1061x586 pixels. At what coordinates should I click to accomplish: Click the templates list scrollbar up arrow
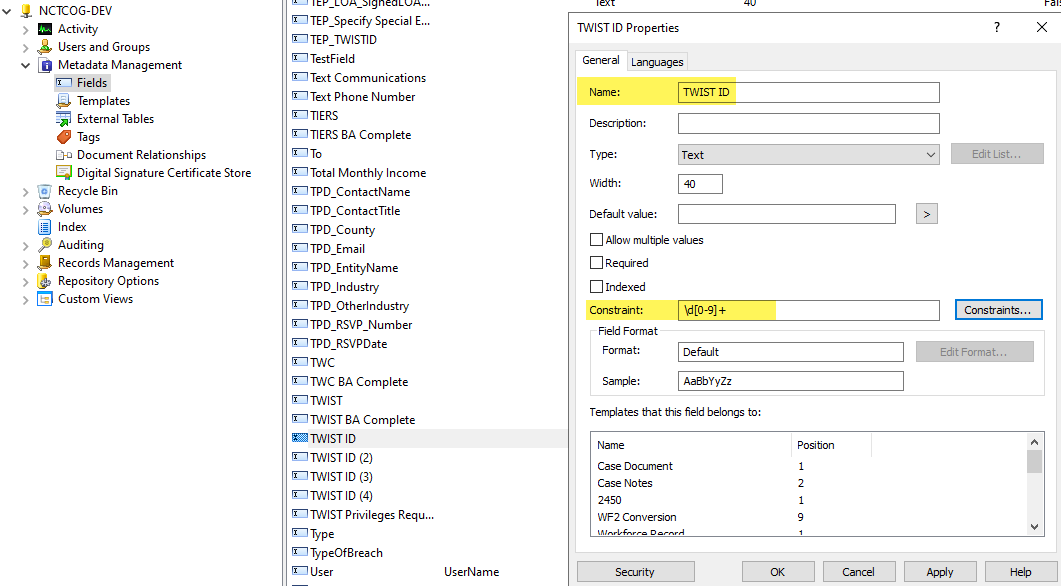click(x=1034, y=442)
